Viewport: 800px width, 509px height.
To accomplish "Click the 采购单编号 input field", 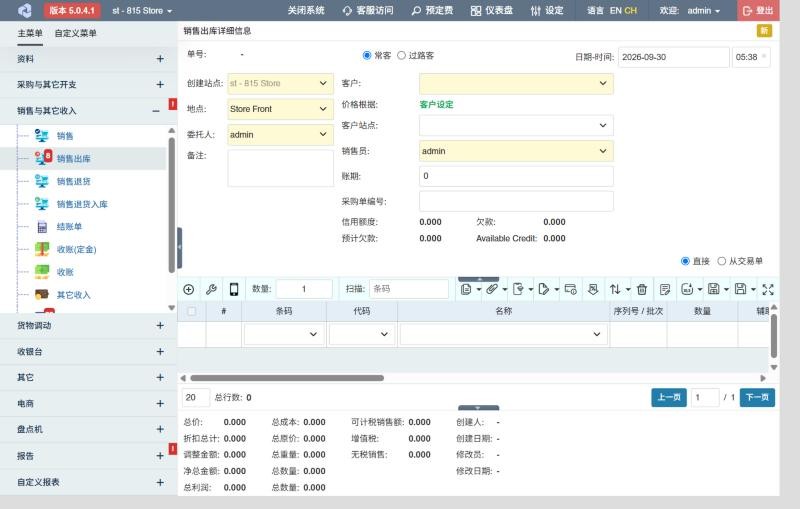I will pos(516,201).
